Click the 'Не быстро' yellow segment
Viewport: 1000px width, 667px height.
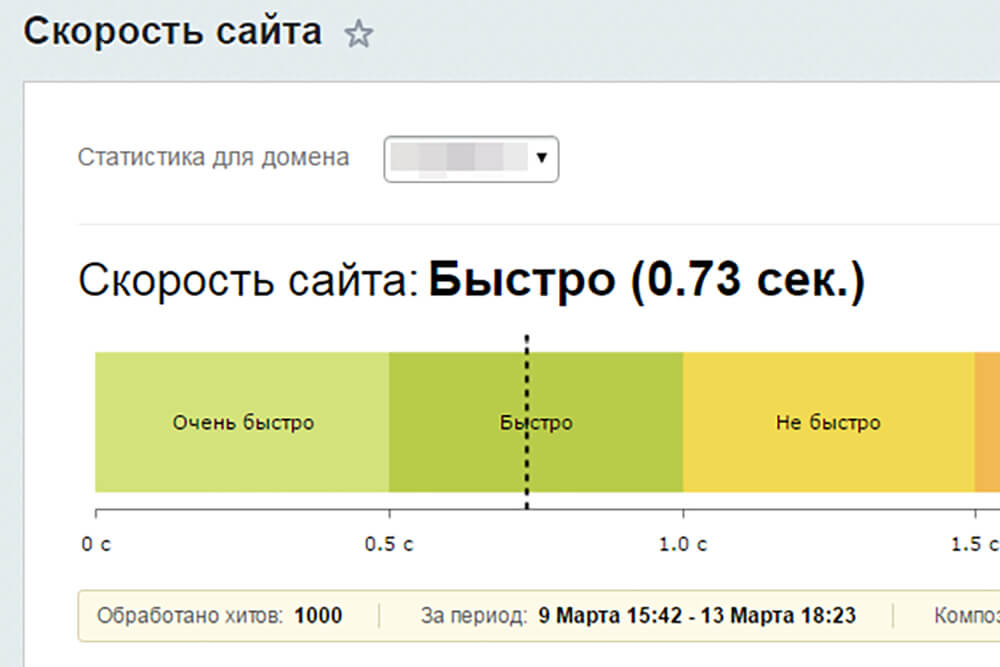pyautogui.click(x=828, y=422)
